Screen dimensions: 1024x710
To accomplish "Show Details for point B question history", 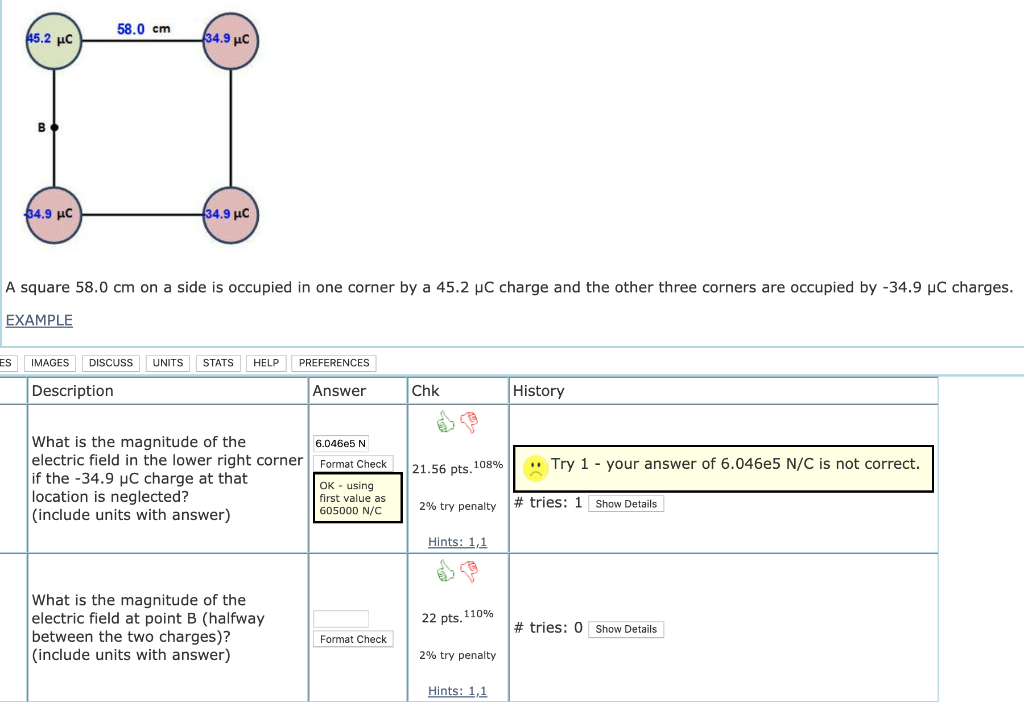I will 626,629.
